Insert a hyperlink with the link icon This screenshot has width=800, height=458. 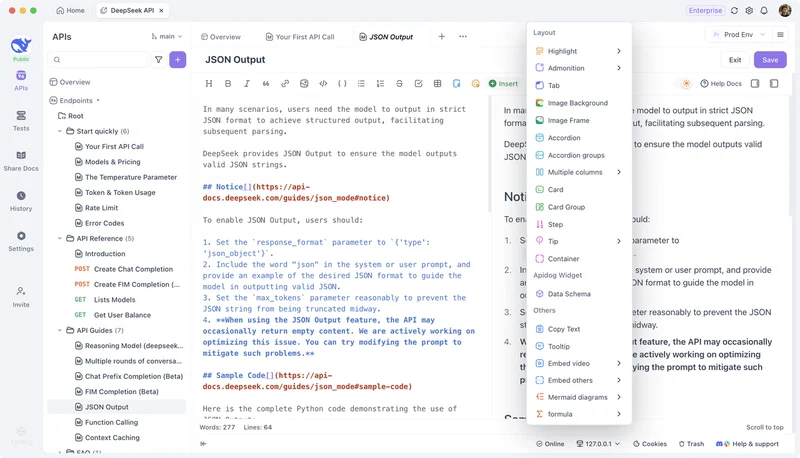[x=285, y=84]
